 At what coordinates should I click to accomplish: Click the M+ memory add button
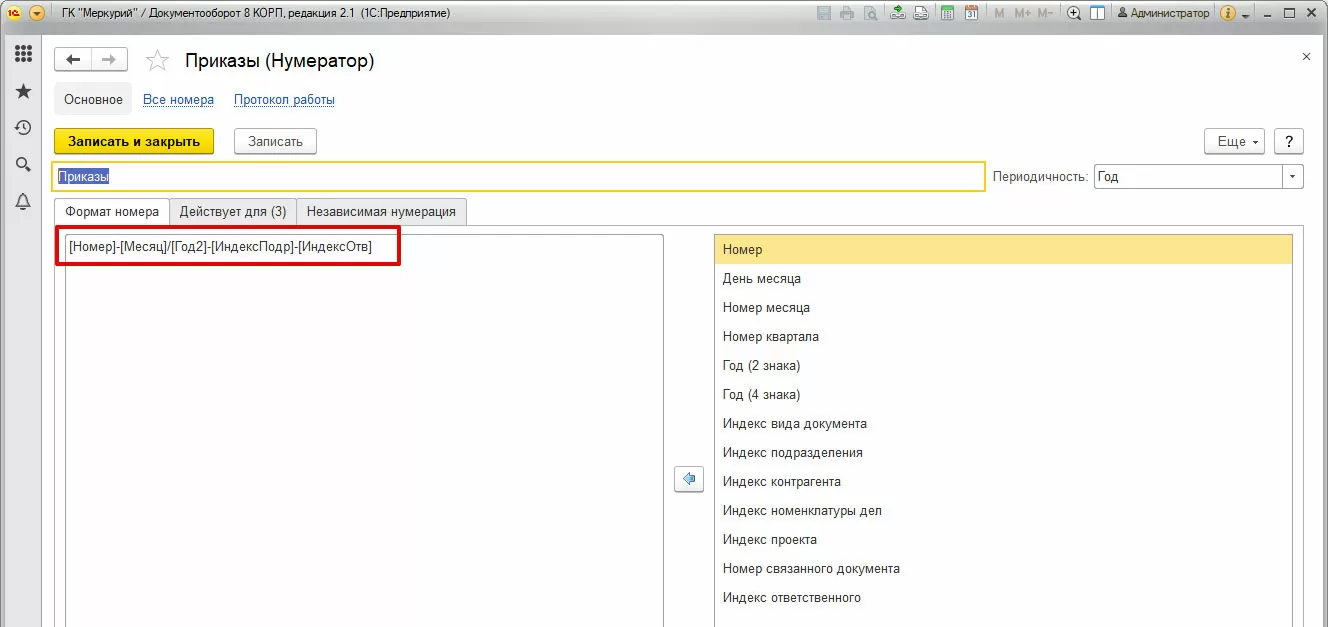[1022, 14]
